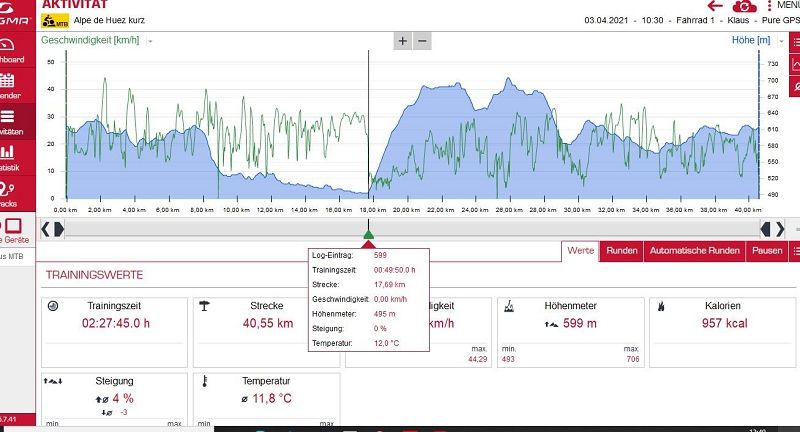Open Tracks route icon in sidebar
This screenshot has height=432, width=800.
coord(6,191)
